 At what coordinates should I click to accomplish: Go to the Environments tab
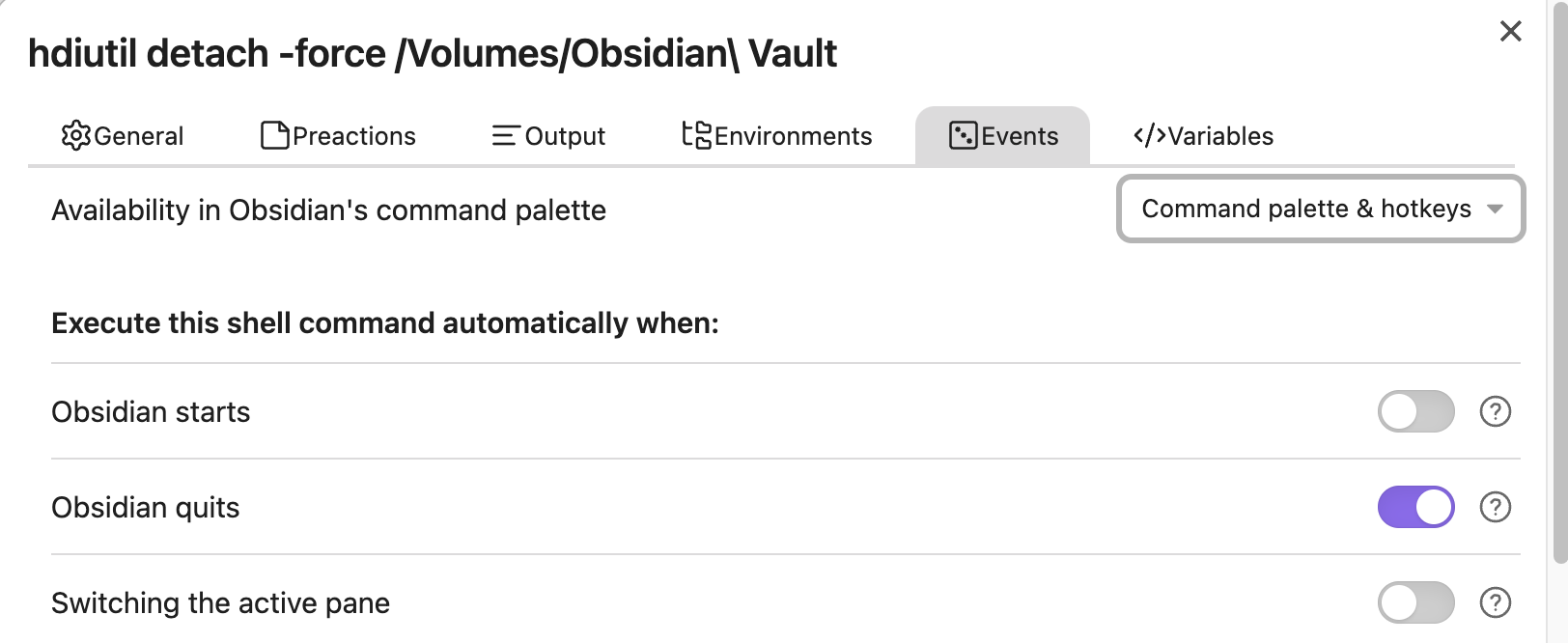[777, 136]
